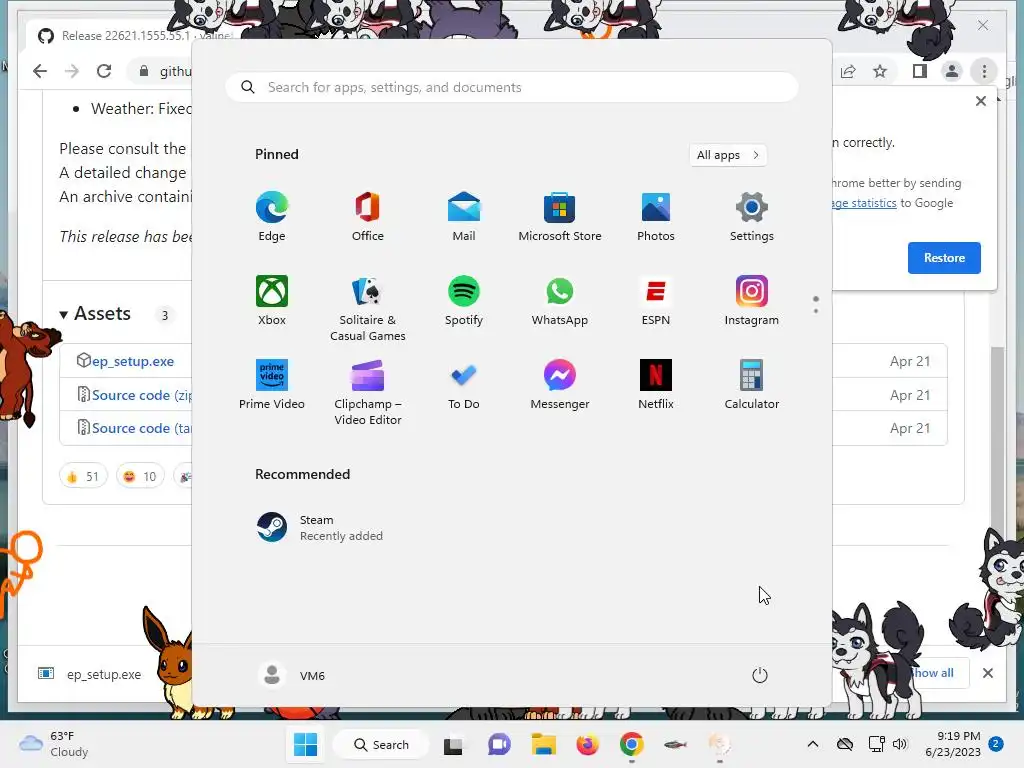This screenshot has width=1024, height=768.
Task: Open Messenger
Action: (x=560, y=385)
